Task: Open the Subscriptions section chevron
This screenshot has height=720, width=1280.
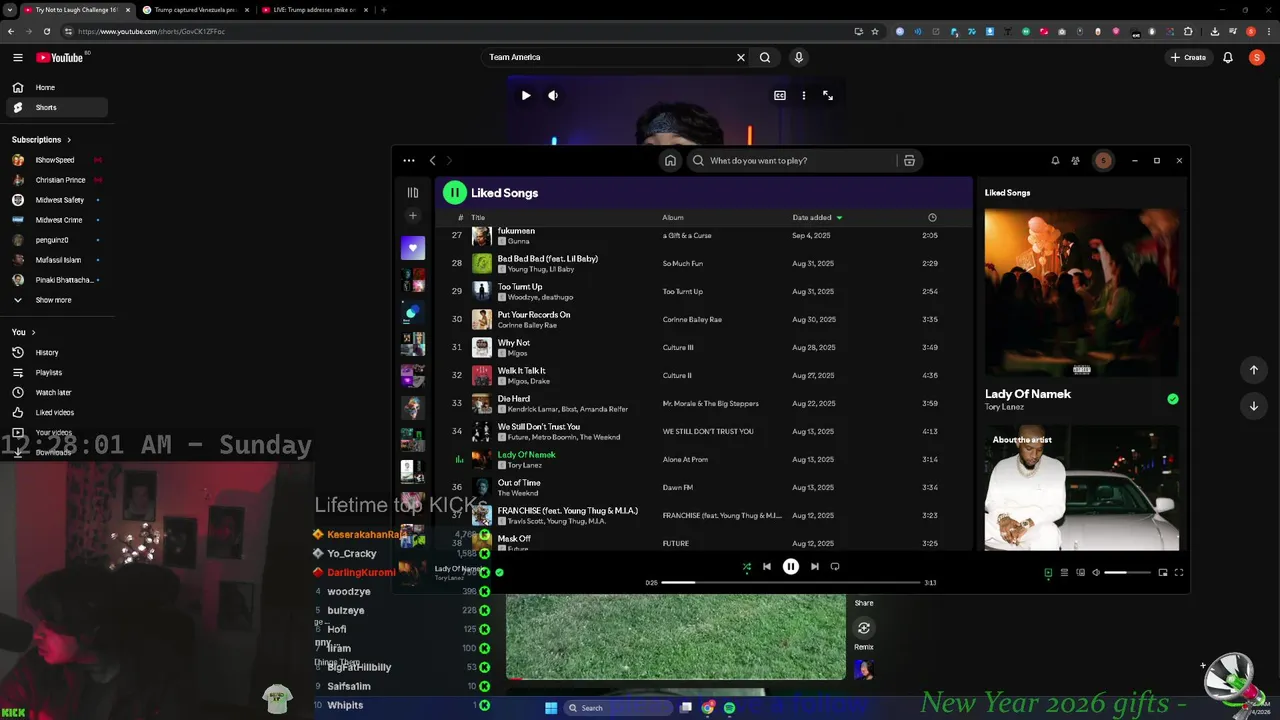Action: (x=69, y=140)
